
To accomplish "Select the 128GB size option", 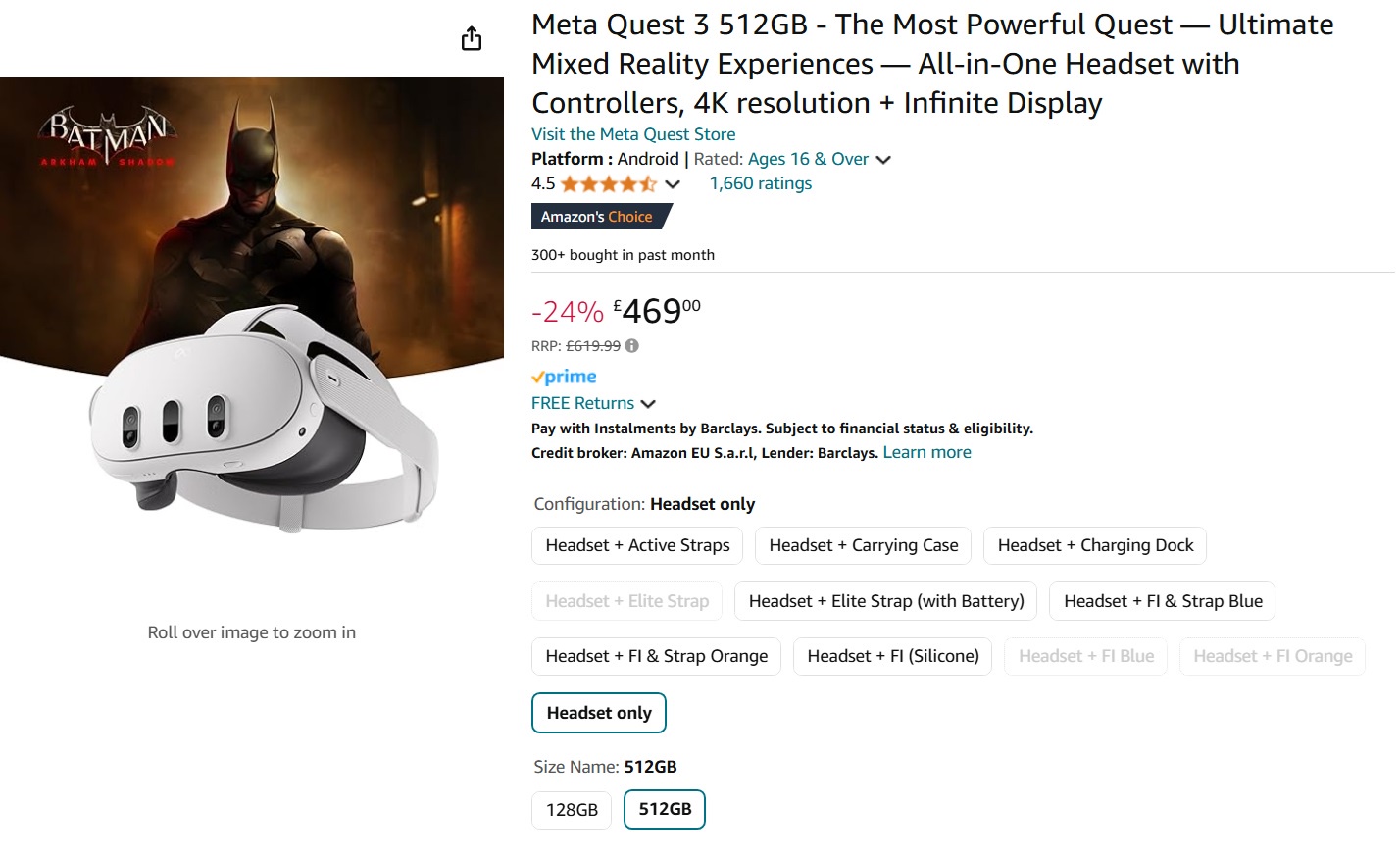I will point(572,810).
